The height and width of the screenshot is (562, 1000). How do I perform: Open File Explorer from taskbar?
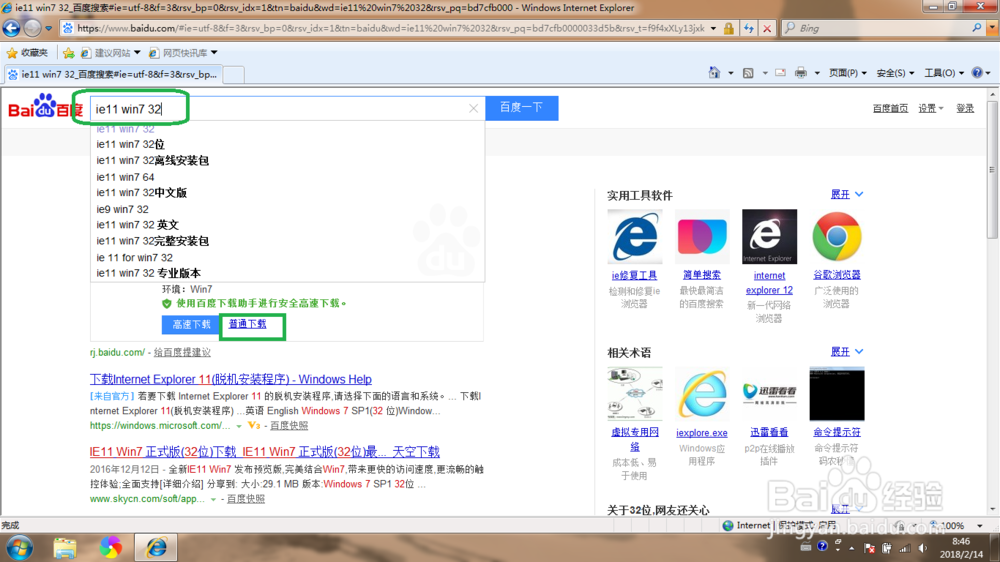[x=65, y=548]
